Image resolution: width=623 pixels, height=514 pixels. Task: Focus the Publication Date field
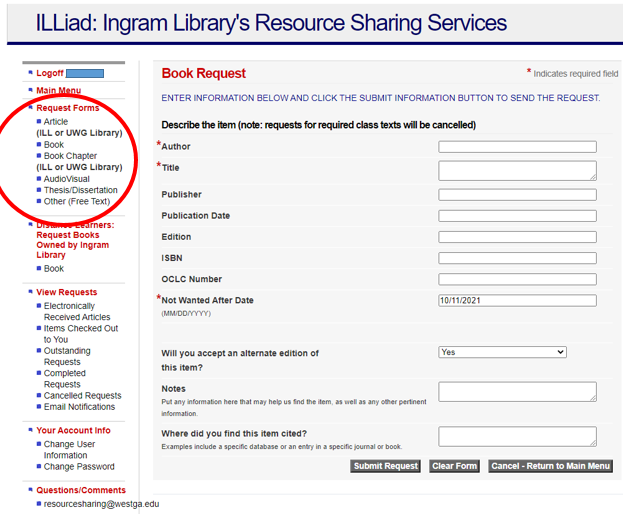click(517, 216)
